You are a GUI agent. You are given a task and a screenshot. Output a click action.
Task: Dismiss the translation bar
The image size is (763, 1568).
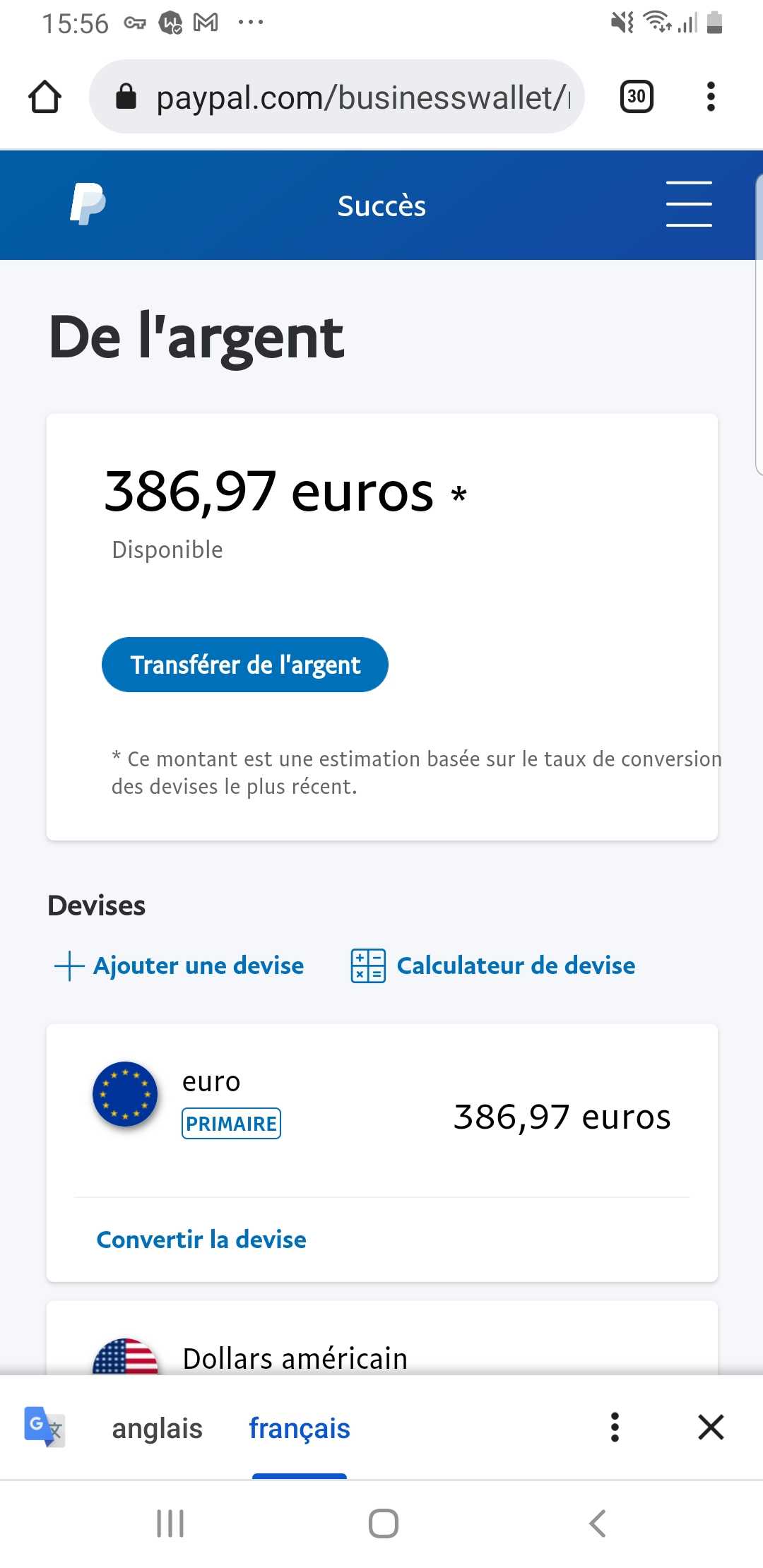711,1427
